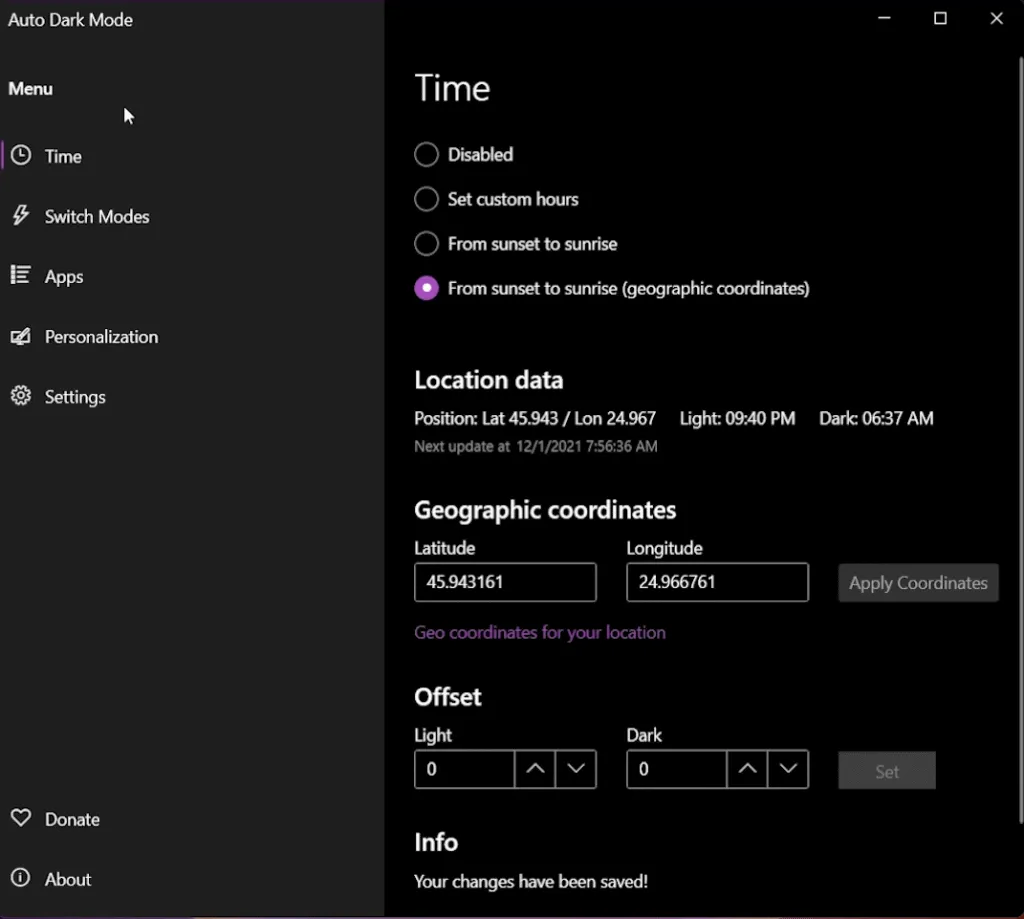Click the Settings gear icon
The width and height of the screenshot is (1024, 919).
[20, 397]
